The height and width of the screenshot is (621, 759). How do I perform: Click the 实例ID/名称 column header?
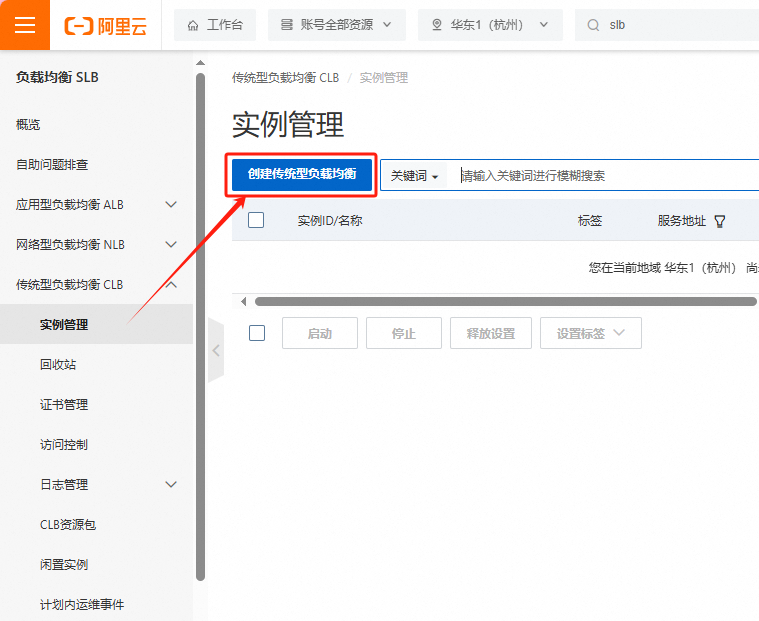[x=330, y=221]
